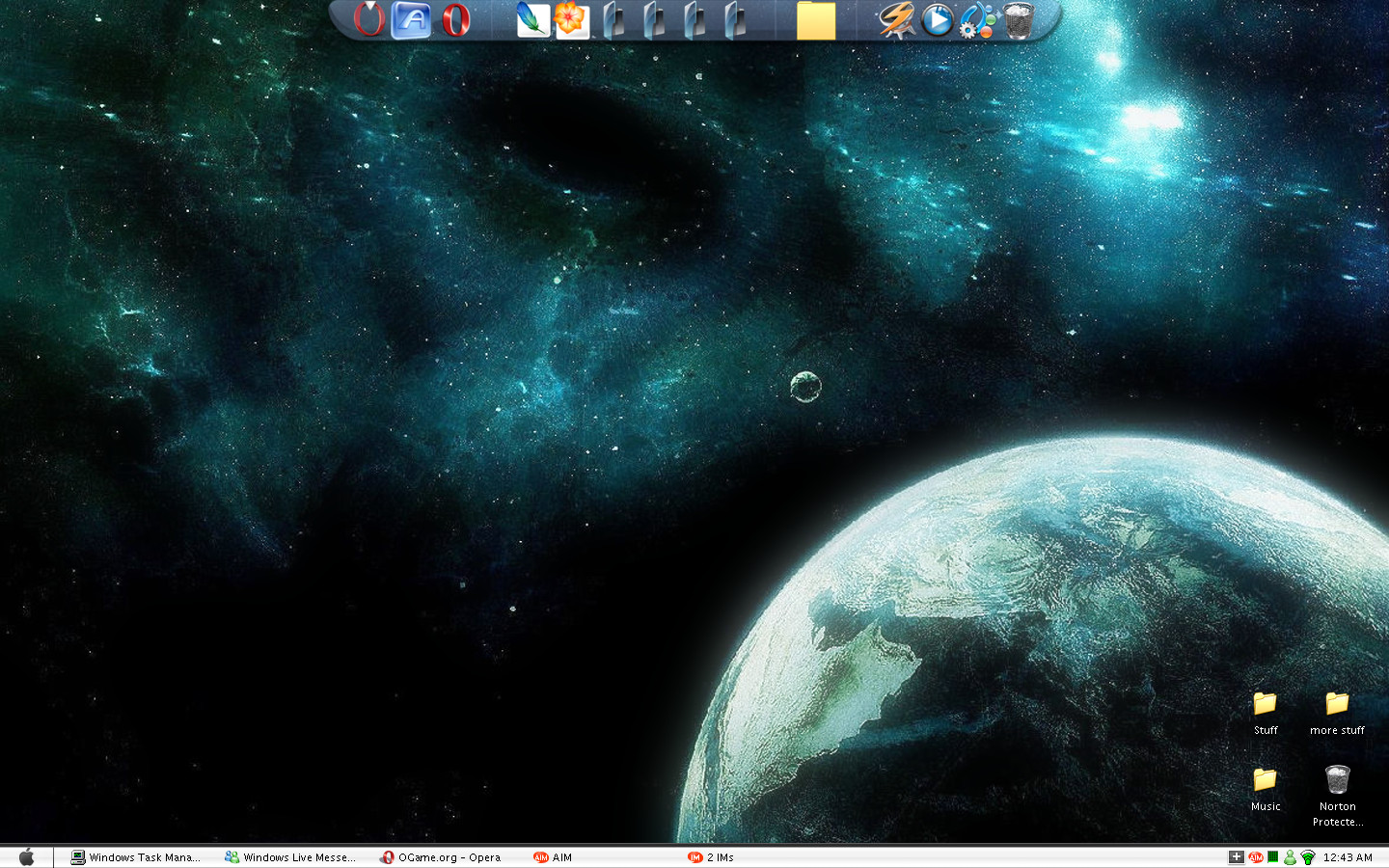The image size is (1389, 868).
Task: Click the AIM system tray icon
Action: tap(1255, 856)
